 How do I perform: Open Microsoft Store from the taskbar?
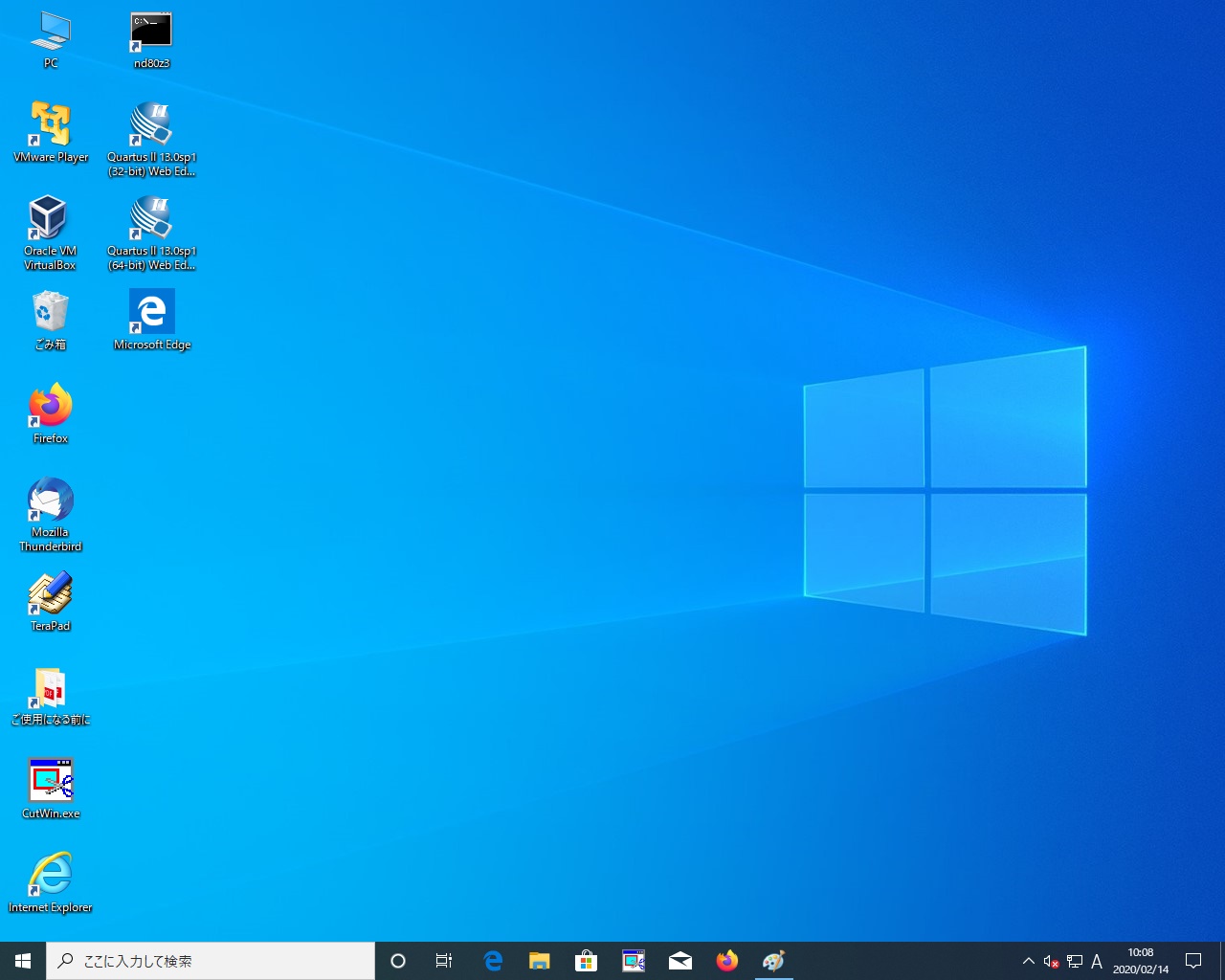coord(587,961)
